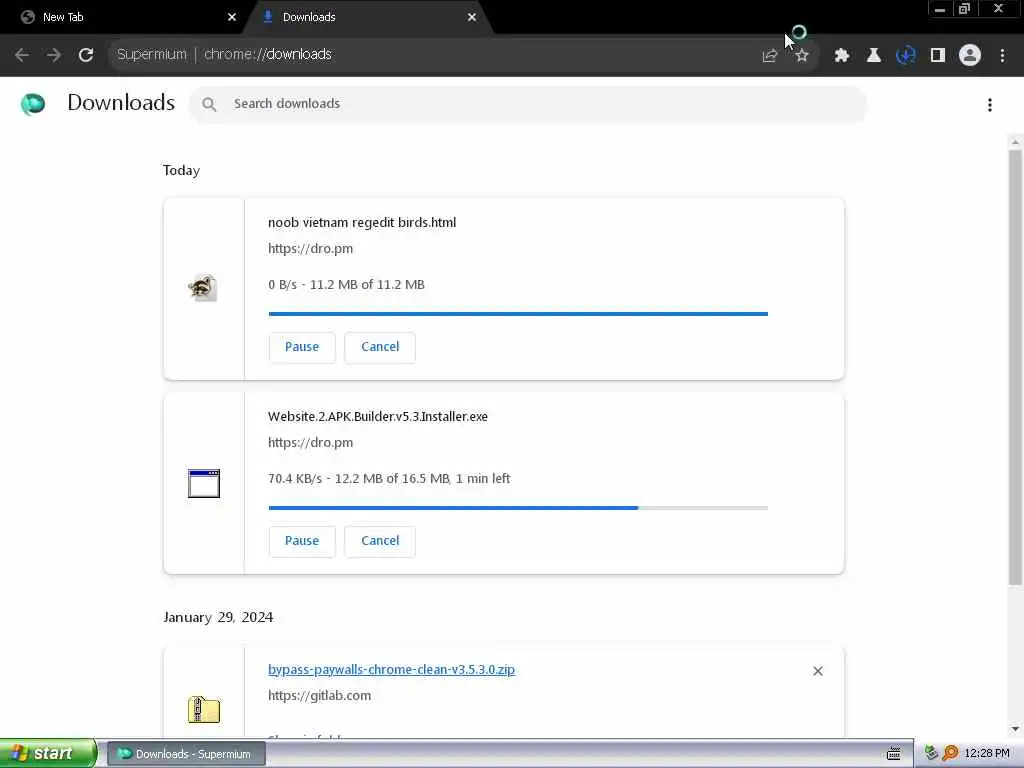
Task: Click the scrollbar down arrow
Action: click(x=1015, y=729)
